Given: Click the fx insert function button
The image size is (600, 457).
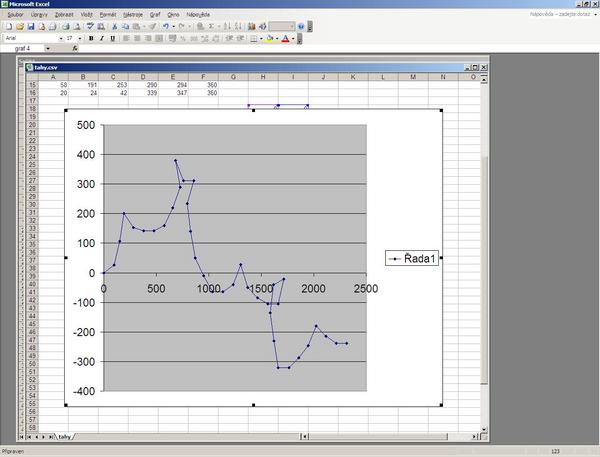Looking at the screenshot, I should click(x=75, y=48).
